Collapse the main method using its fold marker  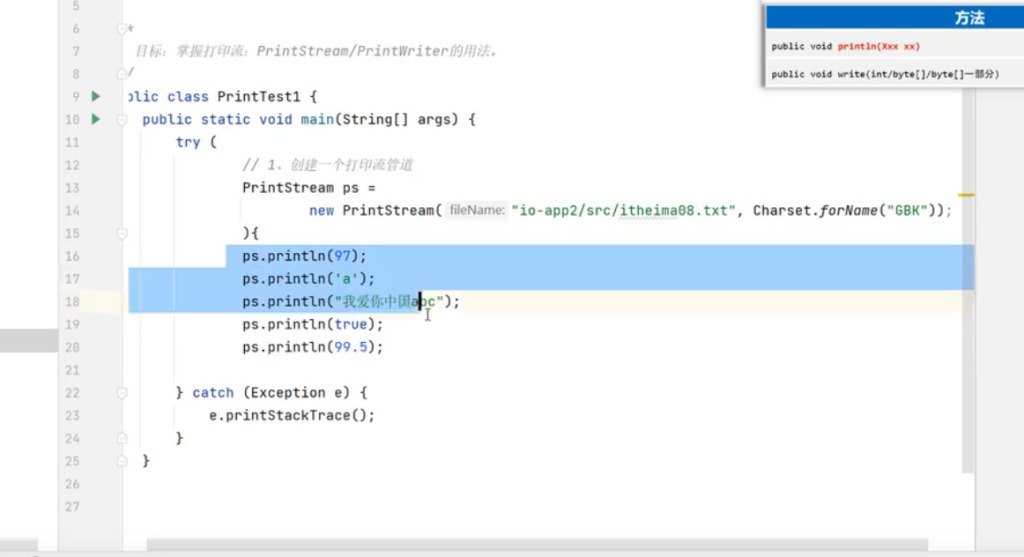122,120
